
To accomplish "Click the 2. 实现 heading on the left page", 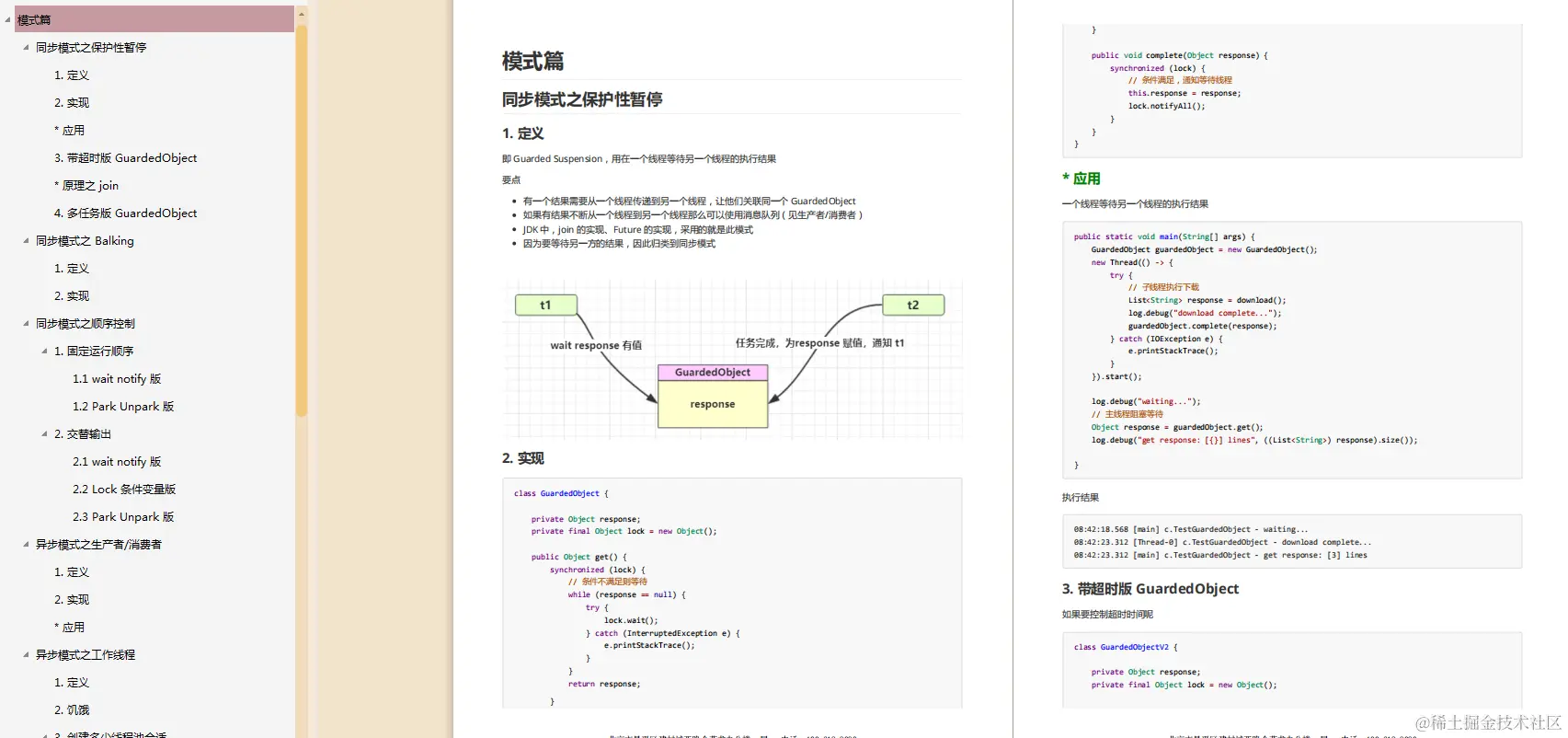I will 523,458.
